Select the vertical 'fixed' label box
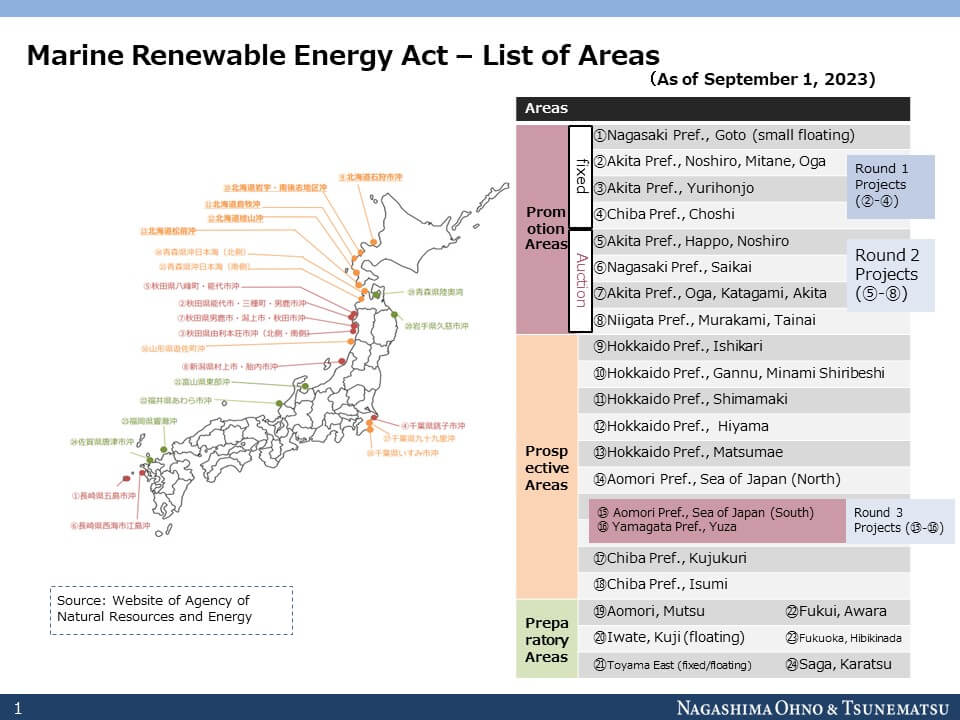The image size is (960, 720). [x=580, y=176]
